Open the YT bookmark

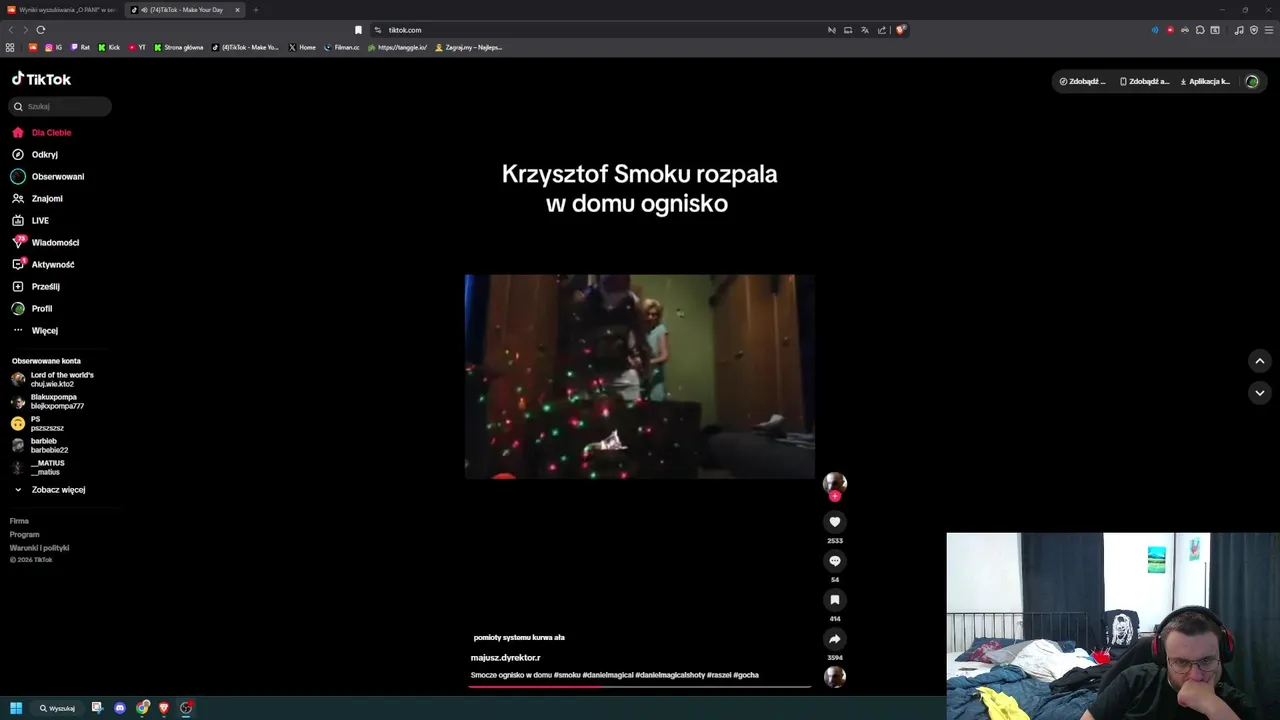click(137, 47)
